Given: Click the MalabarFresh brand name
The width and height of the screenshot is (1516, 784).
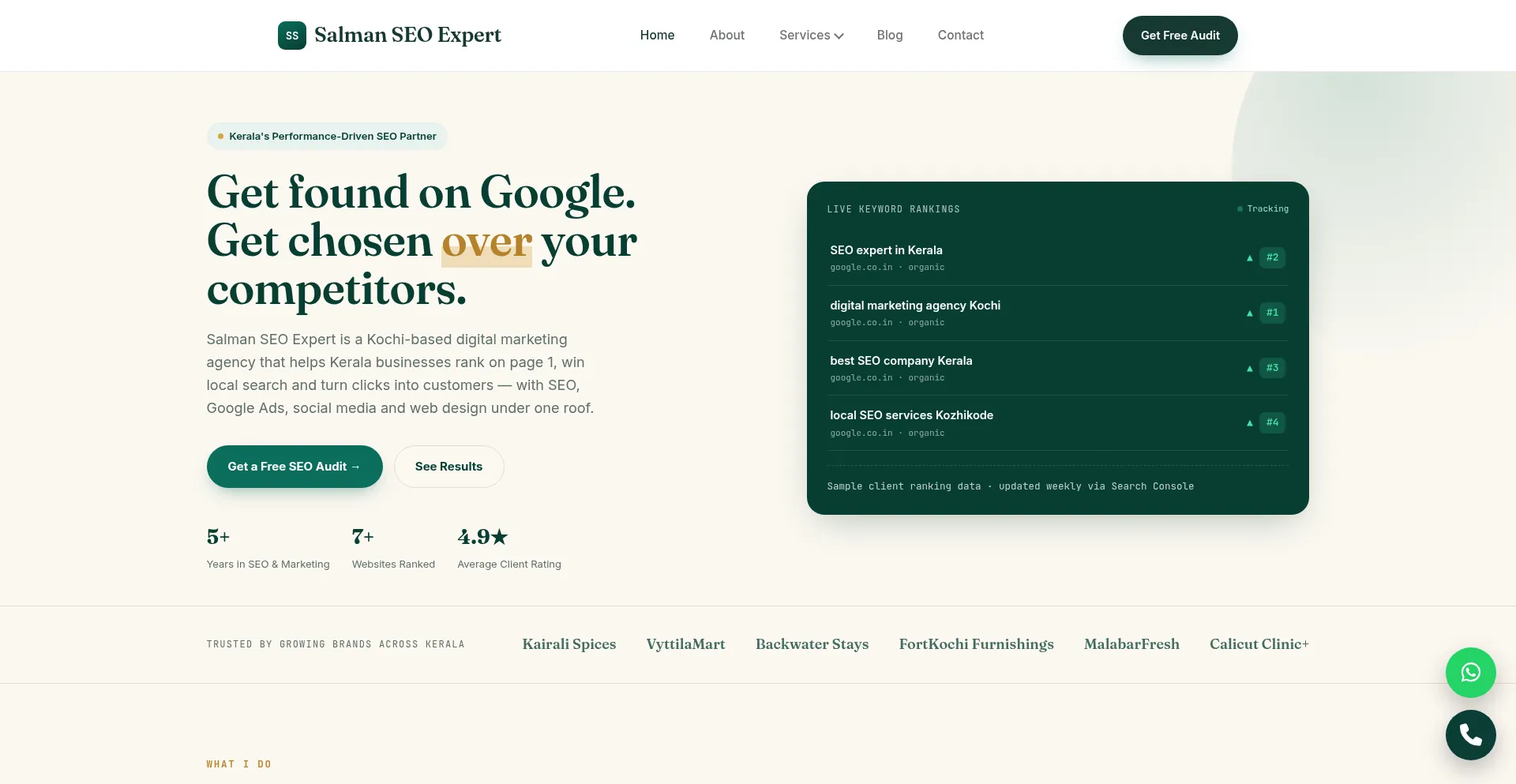Looking at the screenshot, I should (x=1131, y=644).
